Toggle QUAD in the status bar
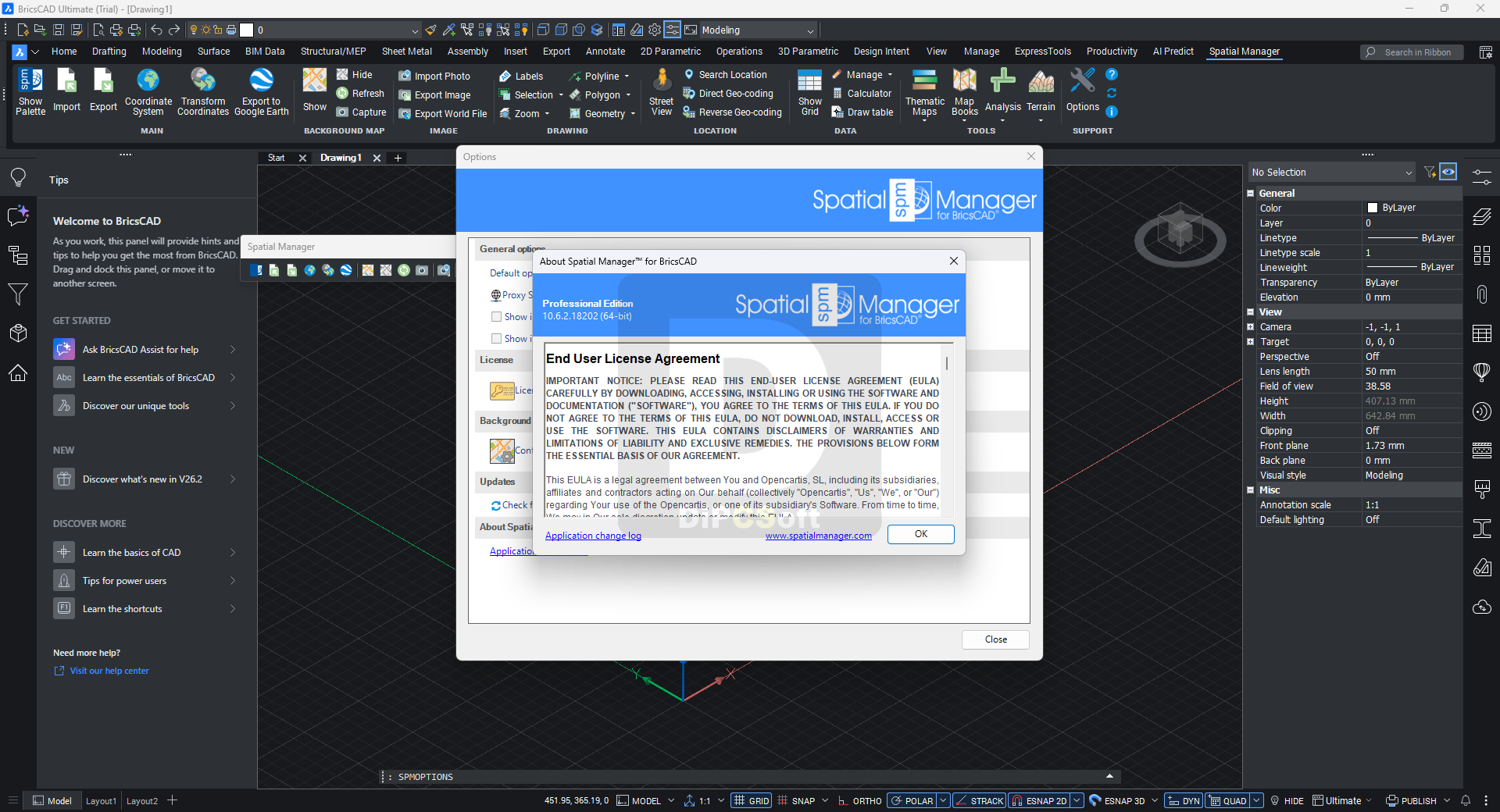This screenshot has height=812, width=1500. click(1228, 800)
